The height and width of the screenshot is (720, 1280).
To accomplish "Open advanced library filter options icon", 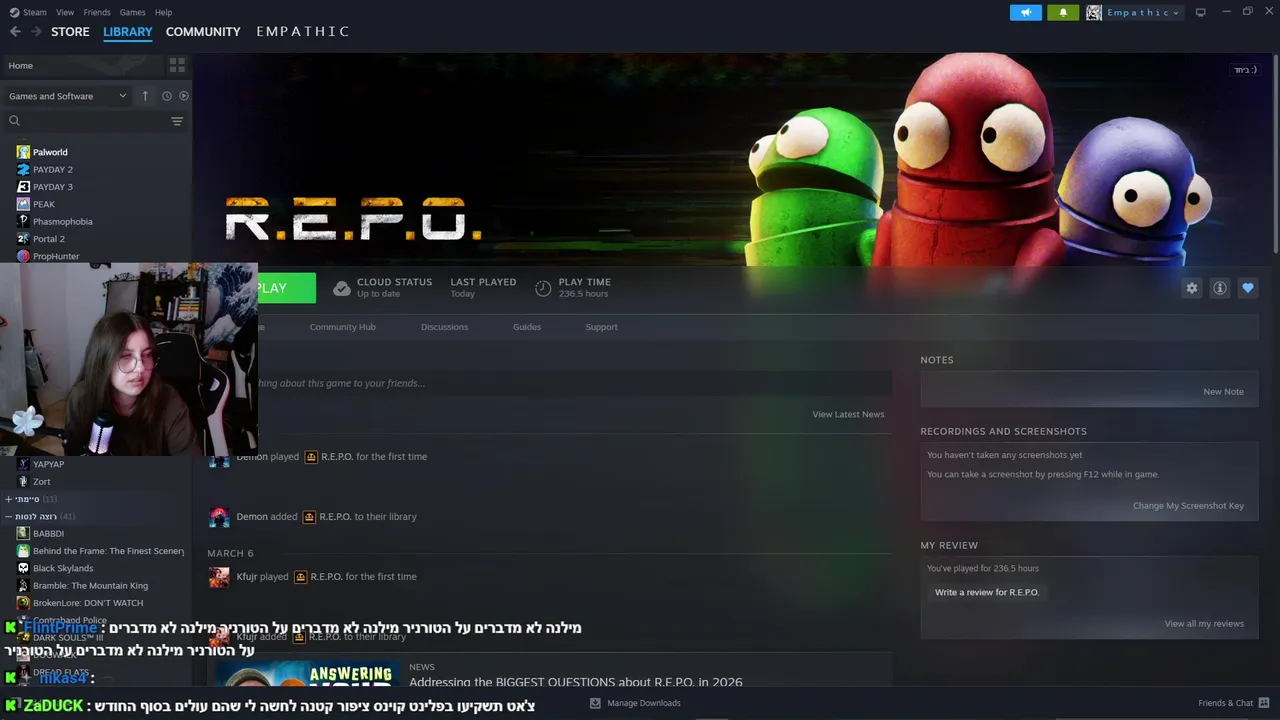I will [x=177, y=121].
